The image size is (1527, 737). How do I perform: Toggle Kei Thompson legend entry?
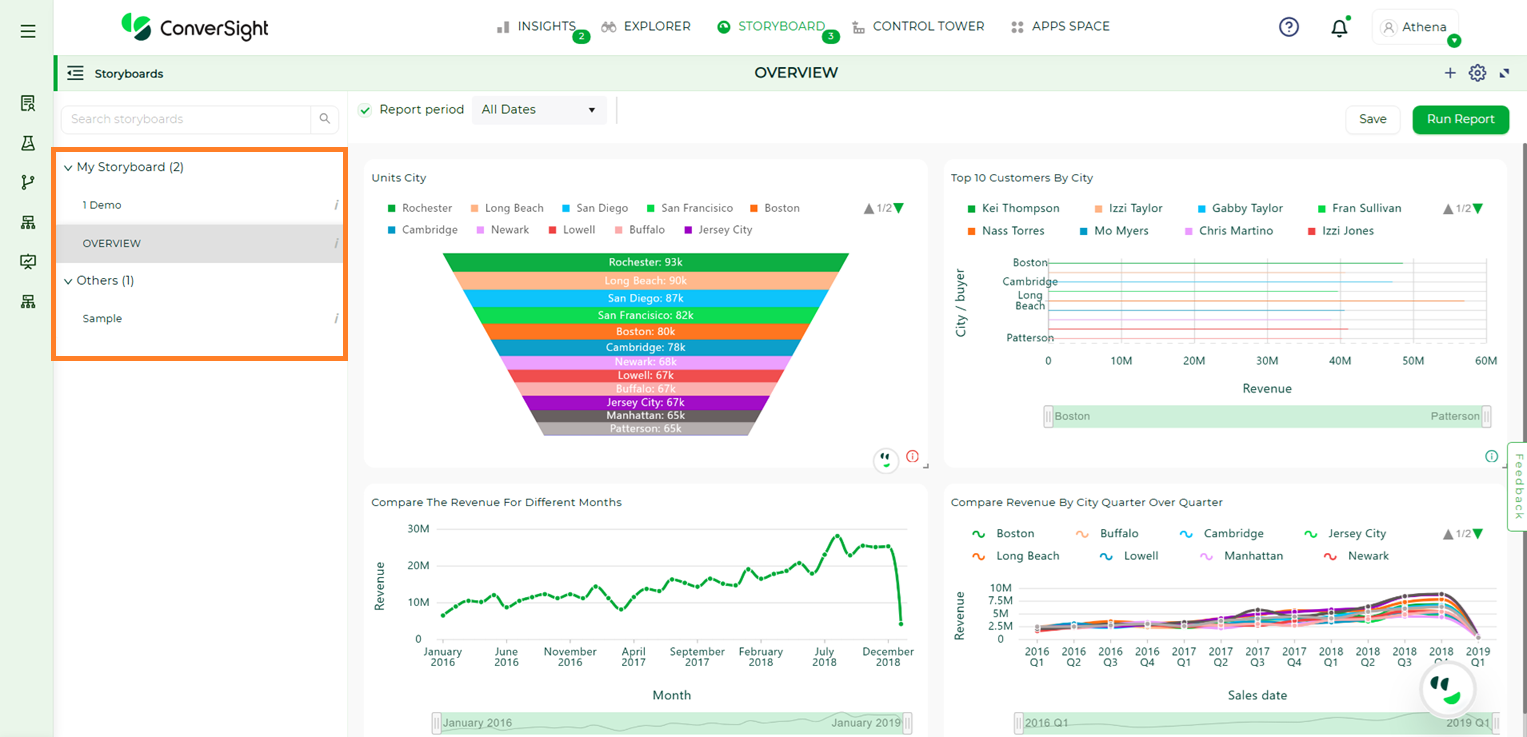tap(1013, 208)
